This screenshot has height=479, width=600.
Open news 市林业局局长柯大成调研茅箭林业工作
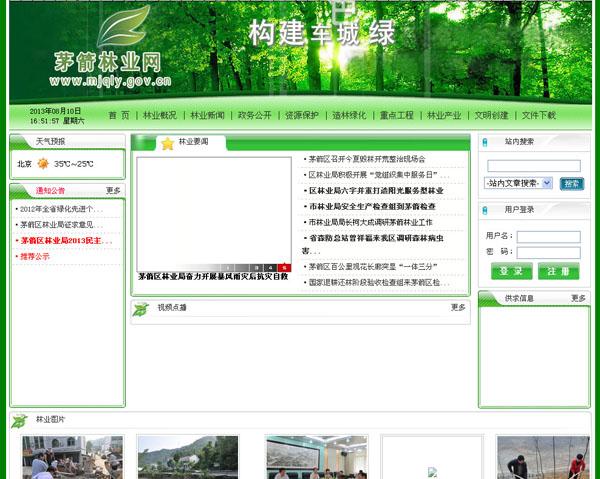click(370, 222)
